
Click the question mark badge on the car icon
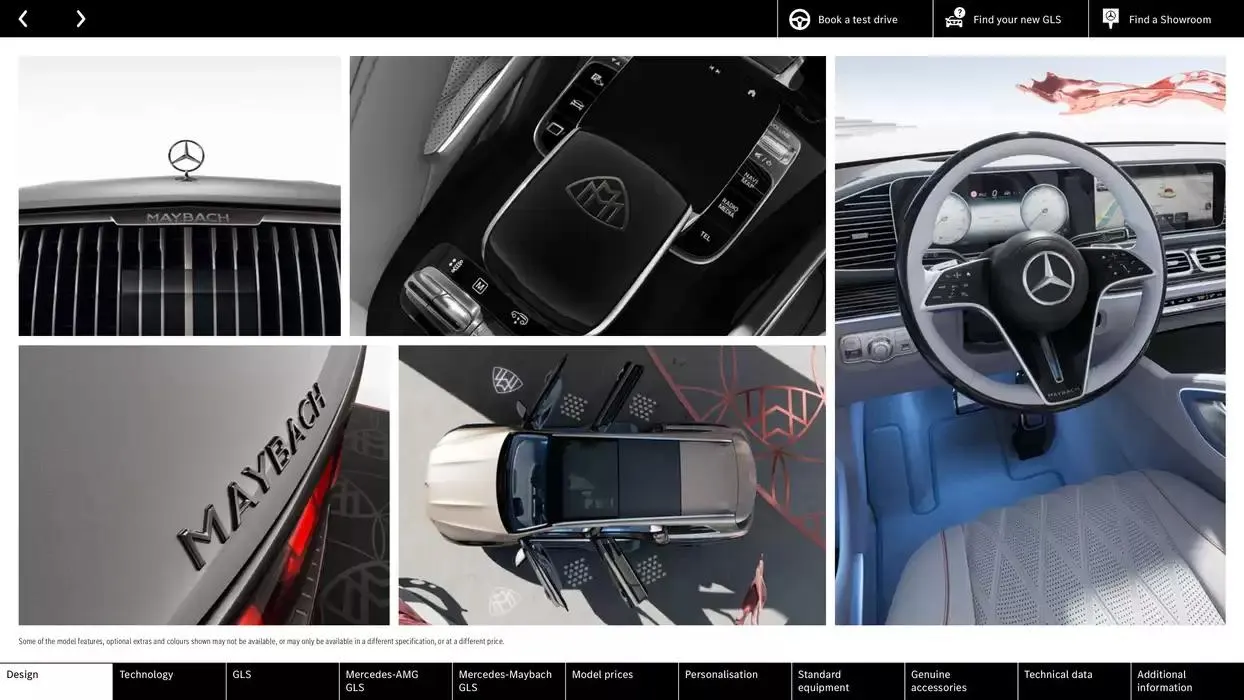pos(958,10)
